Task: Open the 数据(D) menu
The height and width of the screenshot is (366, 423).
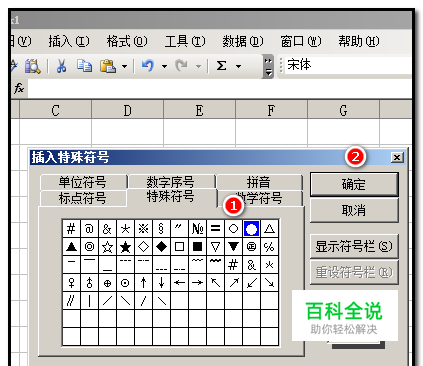Action: pos(243,41)
